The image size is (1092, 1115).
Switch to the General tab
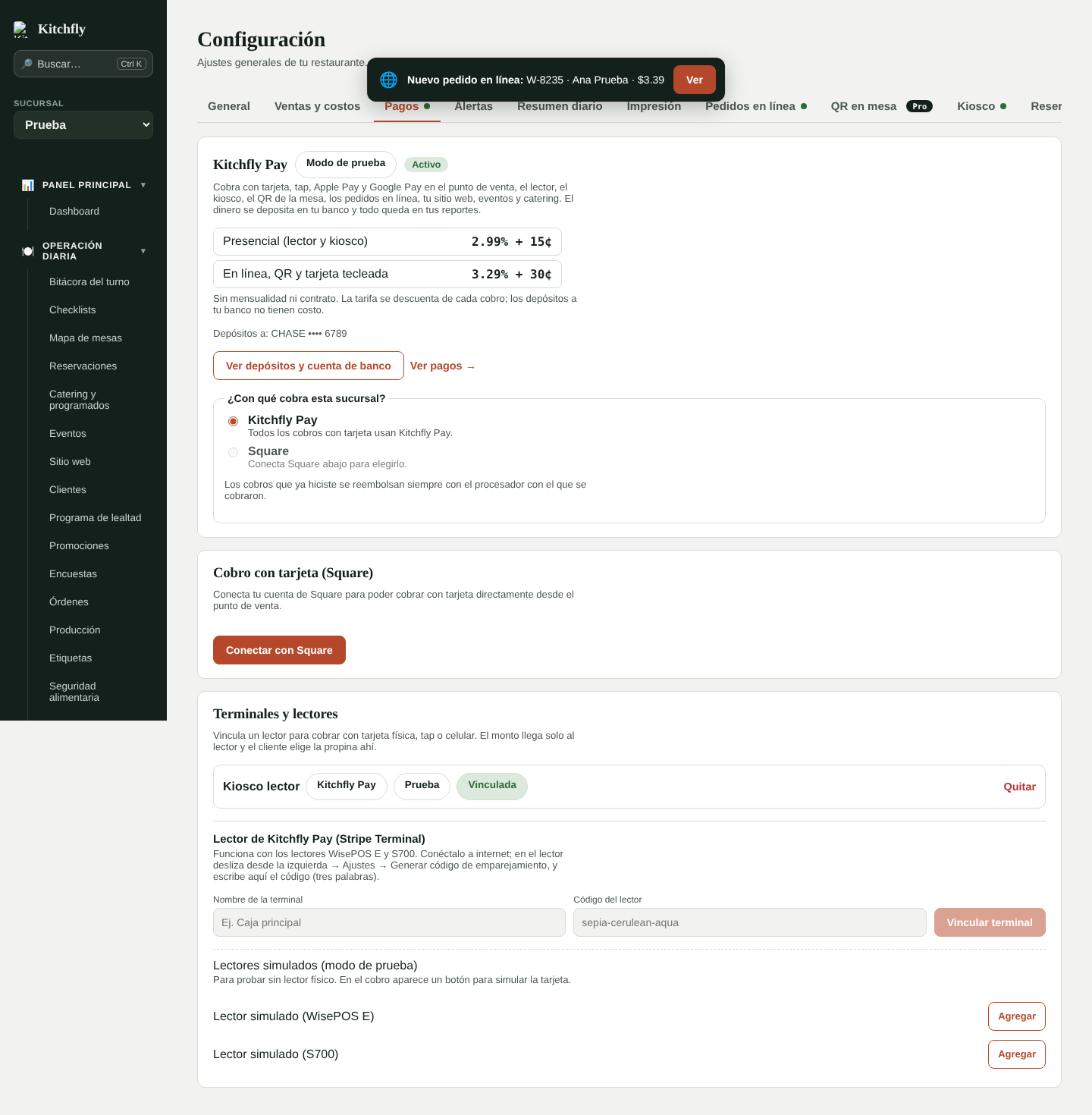(x=229, y=106)
